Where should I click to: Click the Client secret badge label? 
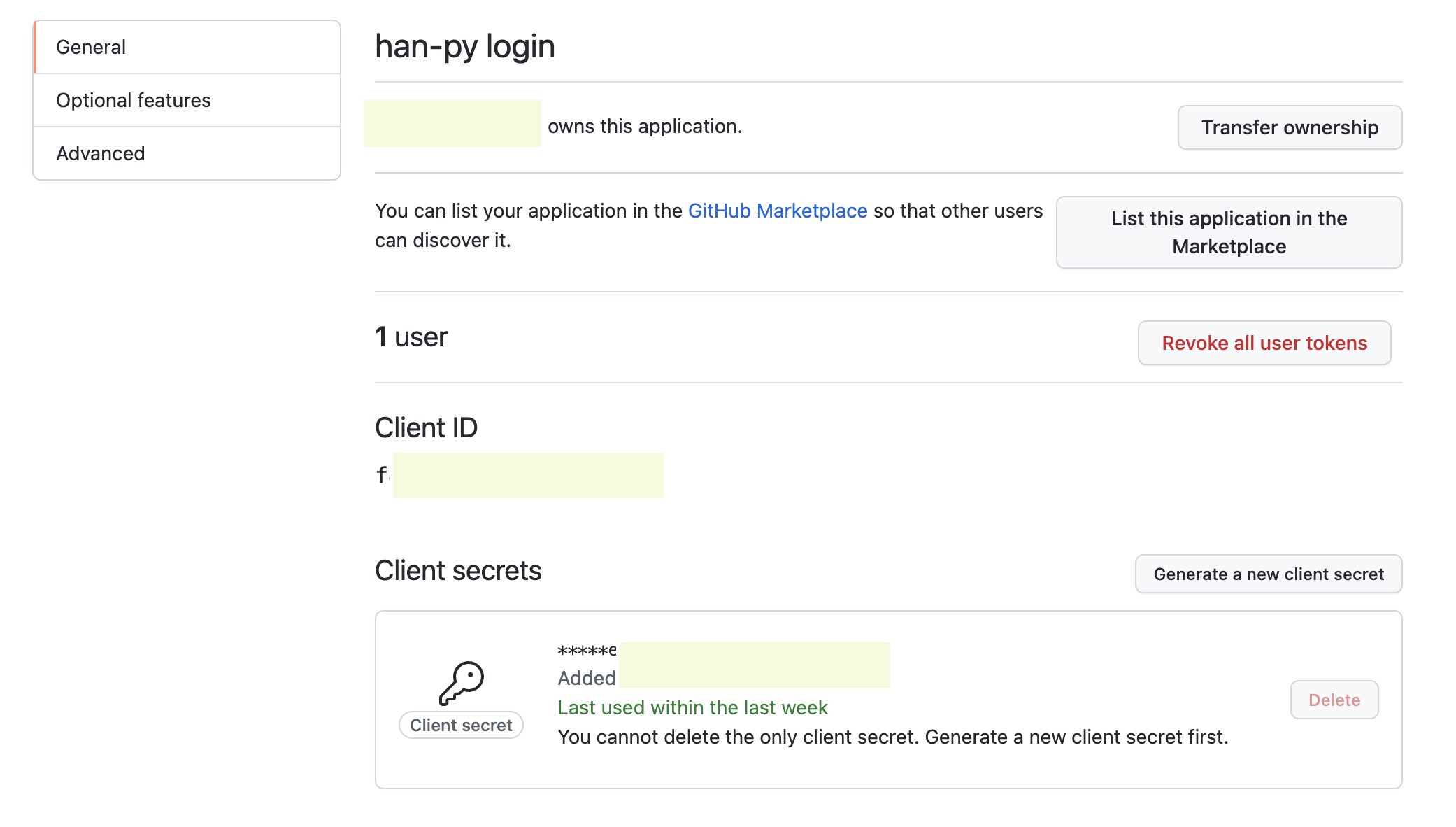[461, 725]
